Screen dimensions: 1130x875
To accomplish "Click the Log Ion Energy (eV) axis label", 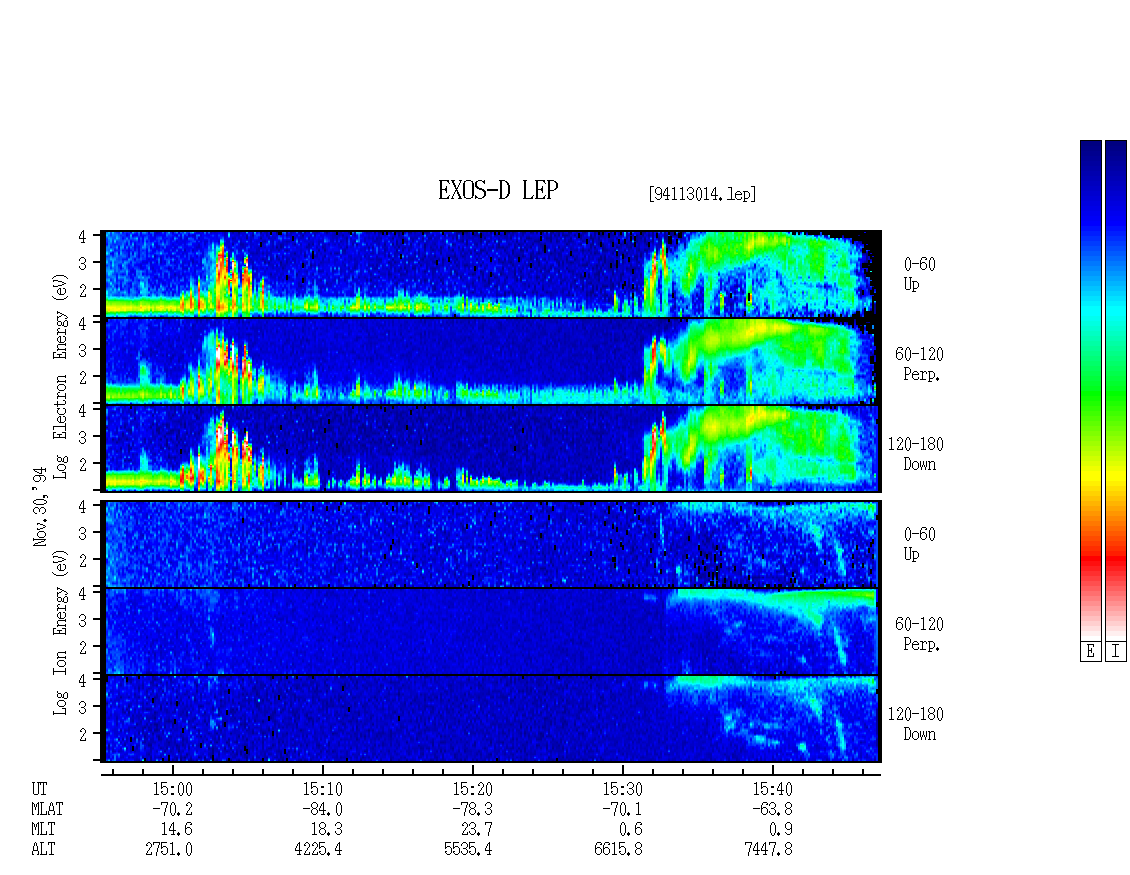I will (61, 633).
